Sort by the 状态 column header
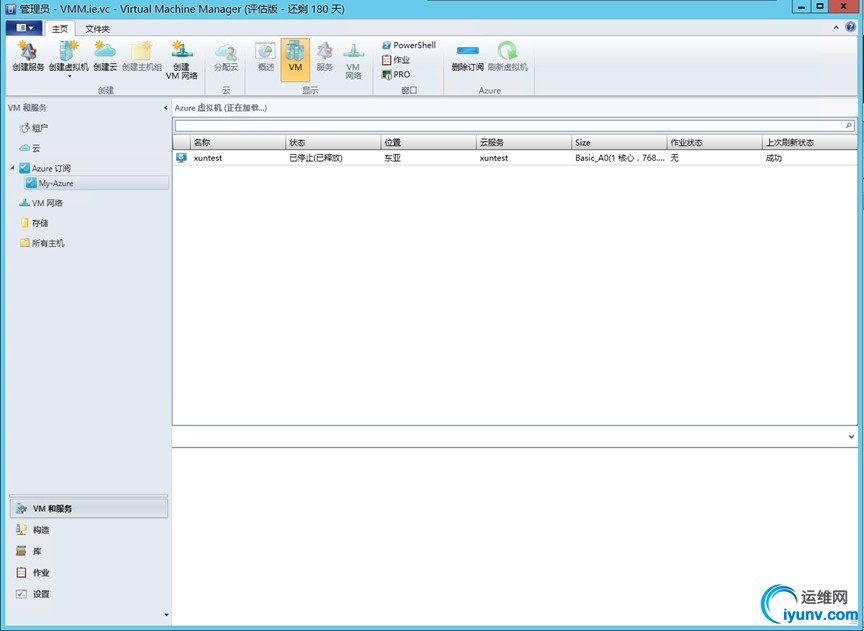Viewport: 864px width, 631px height. coord(332,143)
